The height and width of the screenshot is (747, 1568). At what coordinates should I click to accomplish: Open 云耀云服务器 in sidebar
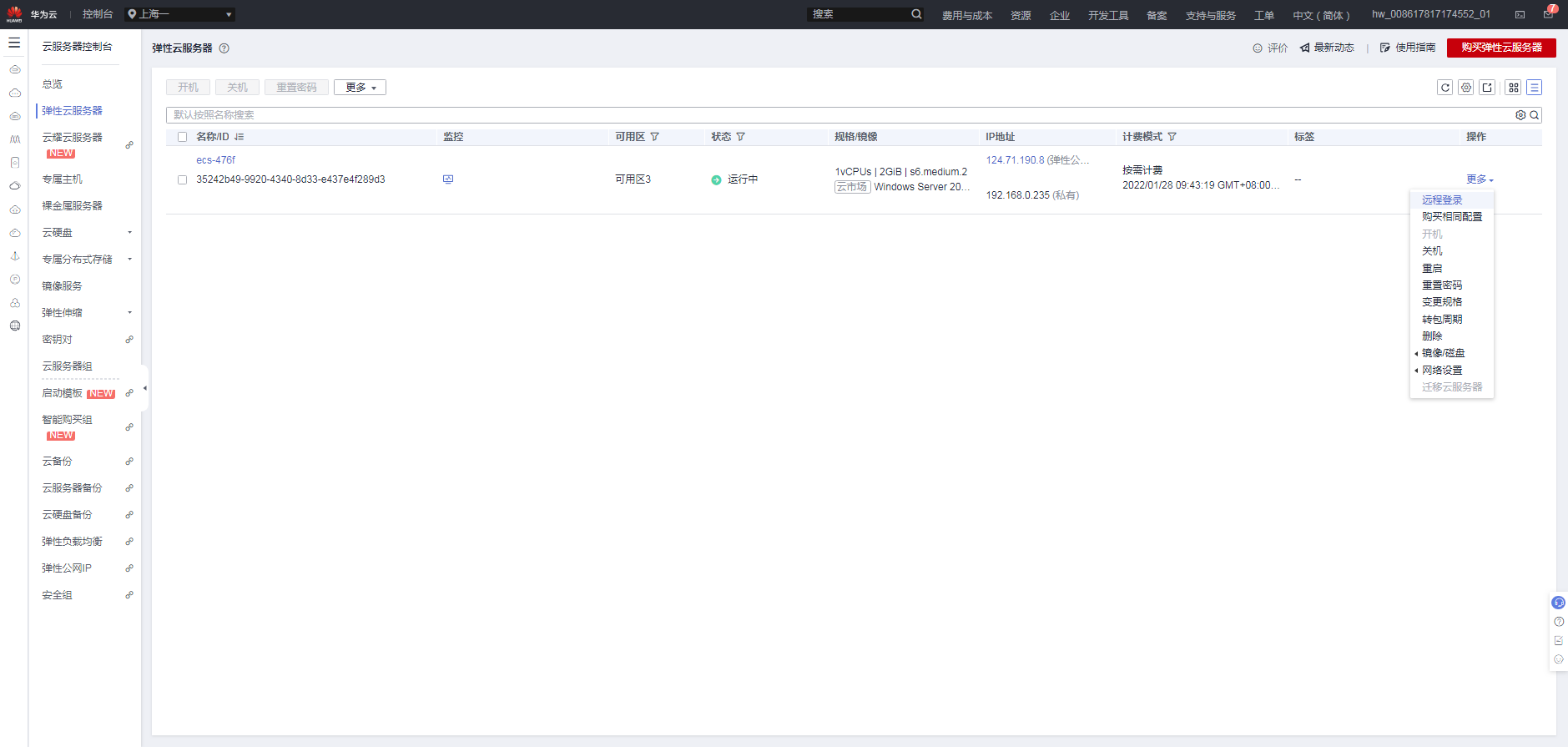coord(73,138)
